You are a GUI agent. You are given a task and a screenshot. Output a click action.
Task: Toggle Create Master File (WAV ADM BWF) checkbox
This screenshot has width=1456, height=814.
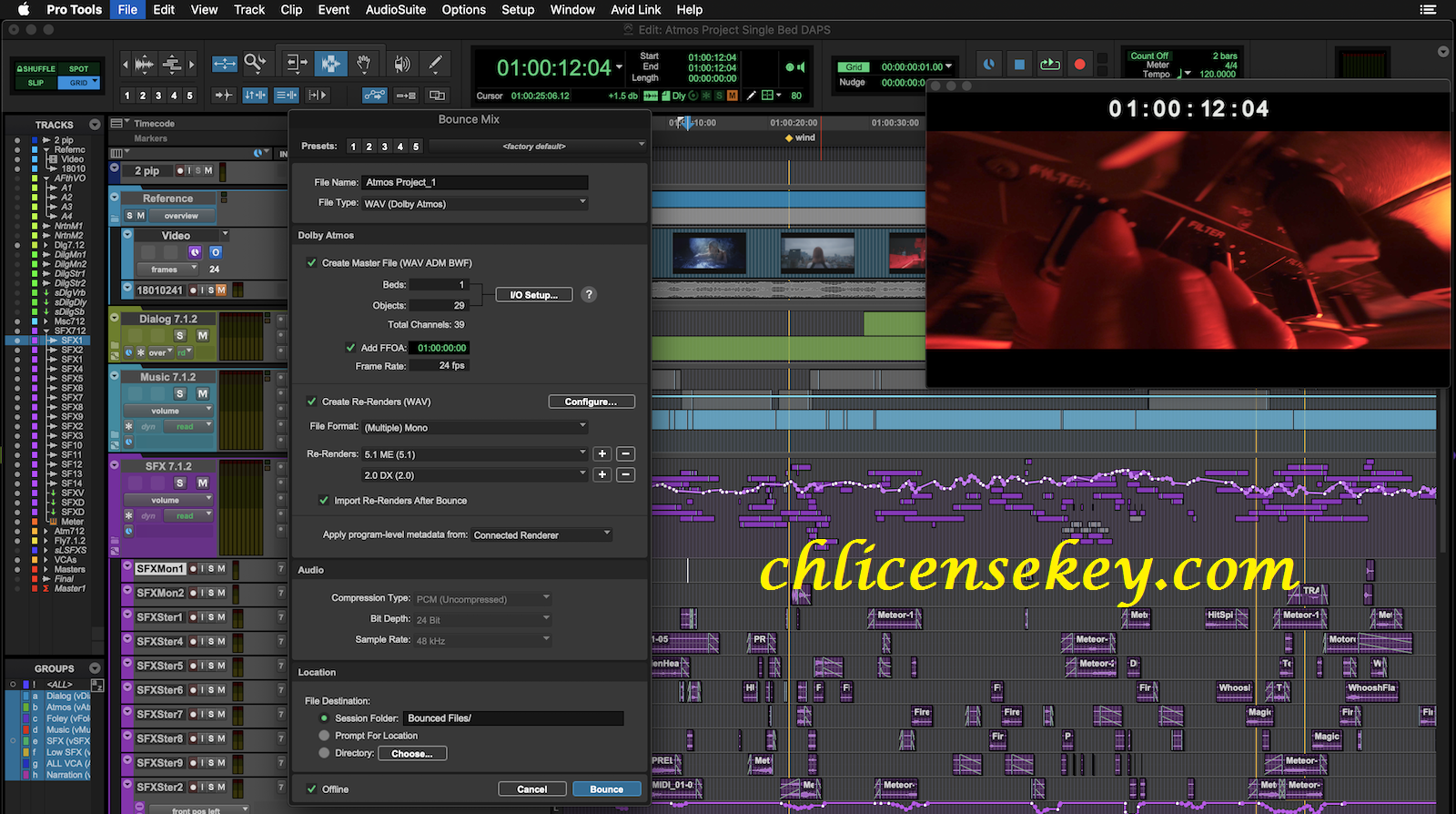click(x=312, y=262)
